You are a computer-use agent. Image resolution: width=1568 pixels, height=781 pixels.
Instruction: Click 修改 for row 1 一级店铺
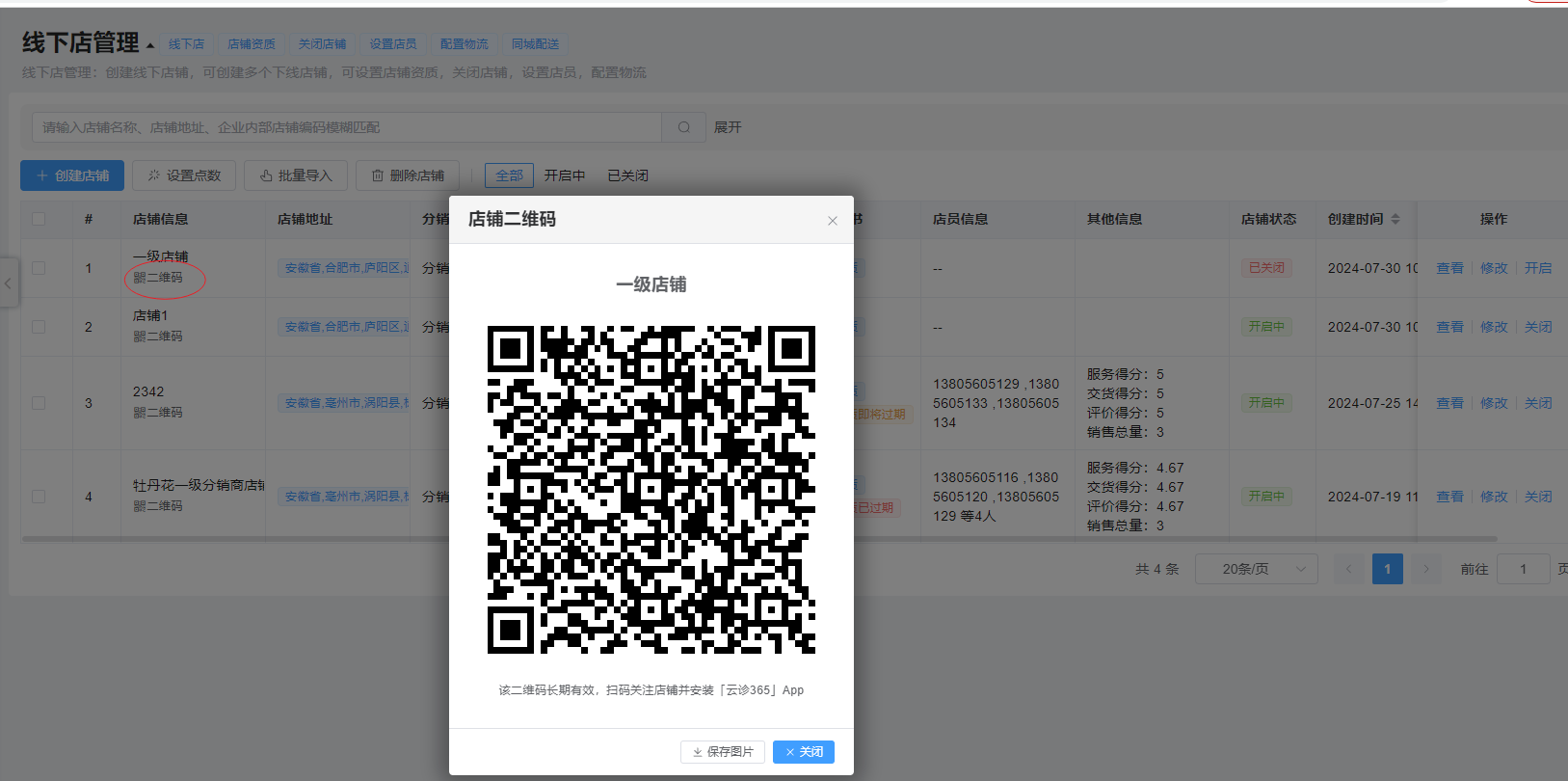point(1494,268)
